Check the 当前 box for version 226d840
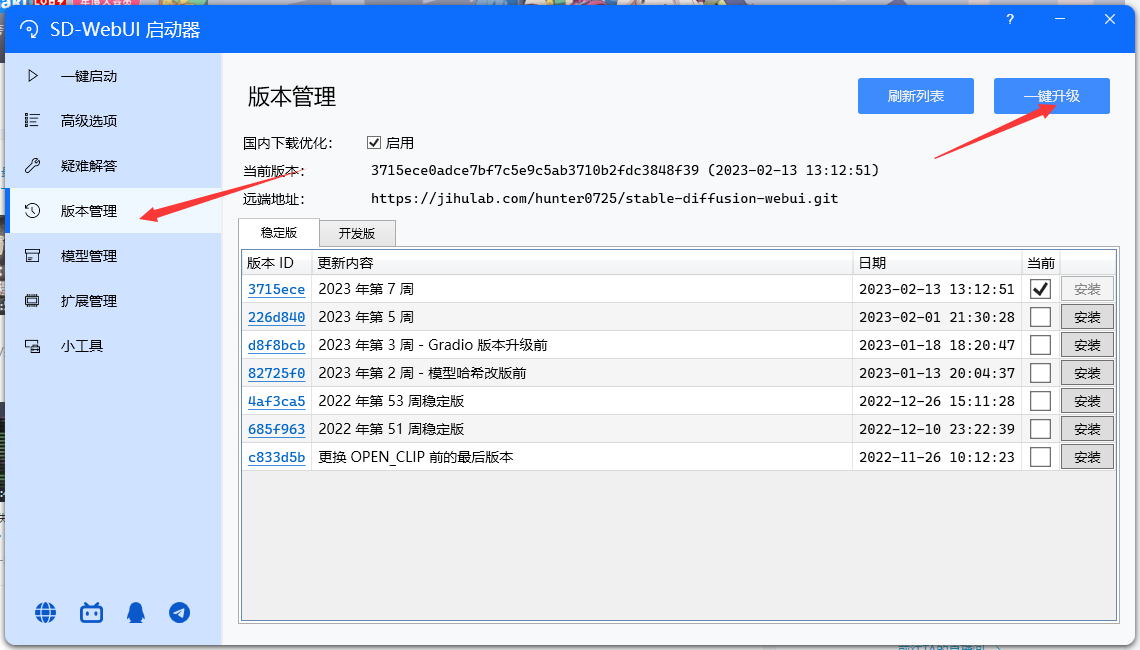1140x650 pixels. click(x=1040, y=316)
